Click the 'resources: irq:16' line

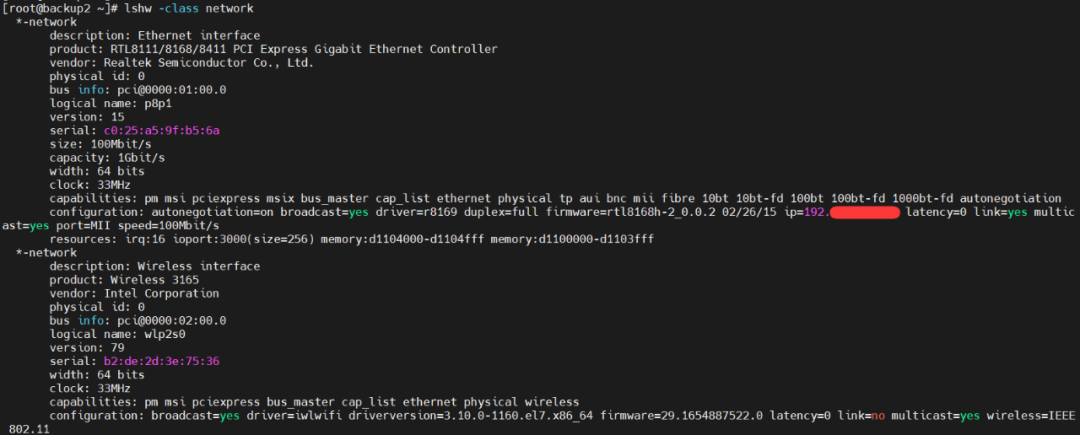point(351,239)
